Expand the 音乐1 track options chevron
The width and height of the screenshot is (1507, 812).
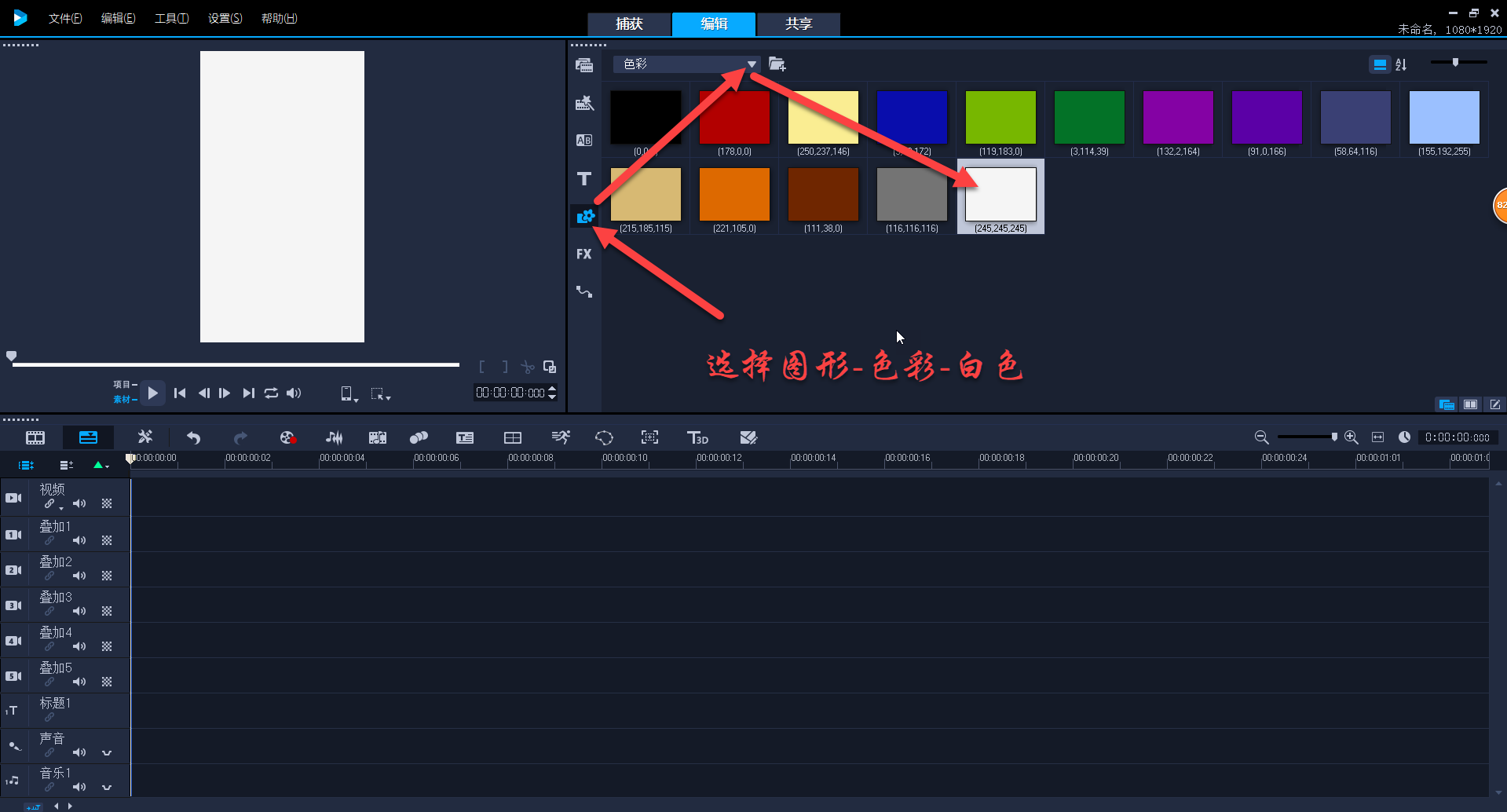pos(107,787)
